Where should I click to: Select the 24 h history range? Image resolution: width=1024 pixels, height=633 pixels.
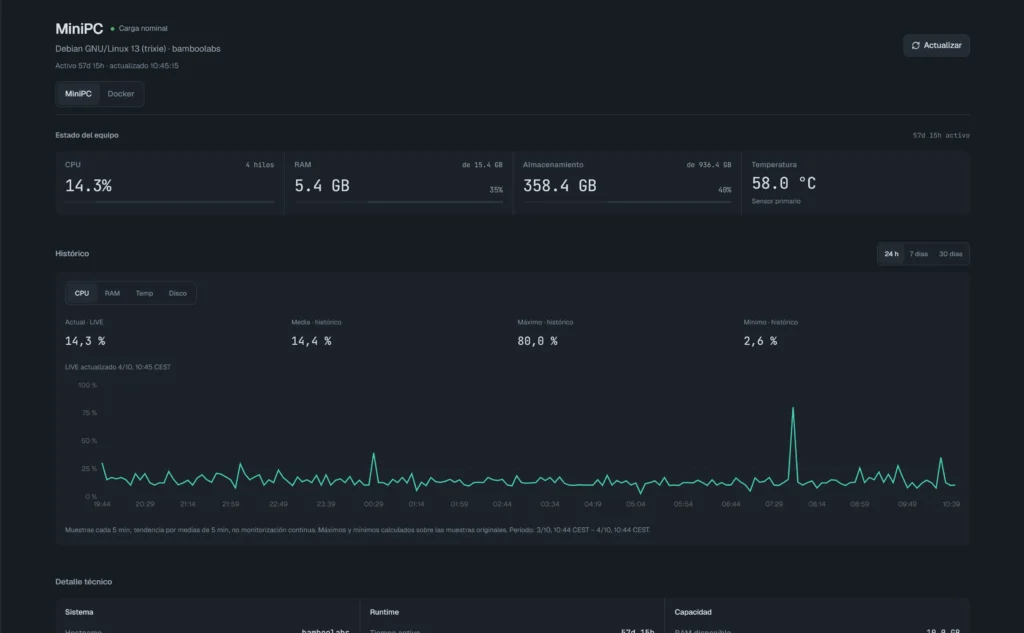891,254
